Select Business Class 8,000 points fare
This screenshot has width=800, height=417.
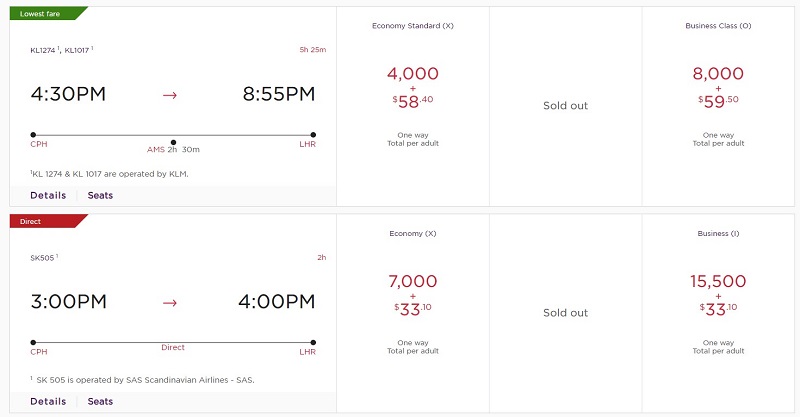click(718, 106)
